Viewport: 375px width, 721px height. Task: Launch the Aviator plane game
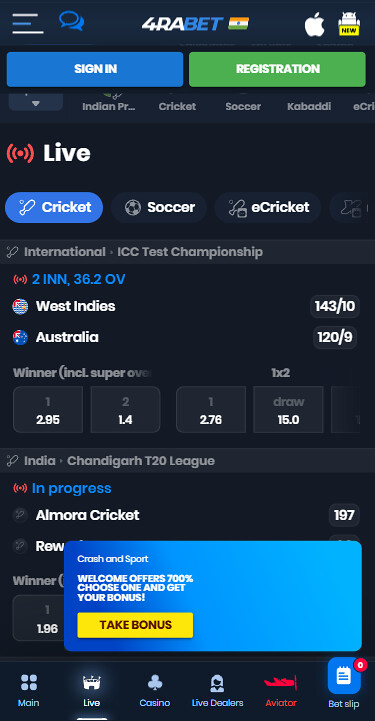(x=281, y=689)
